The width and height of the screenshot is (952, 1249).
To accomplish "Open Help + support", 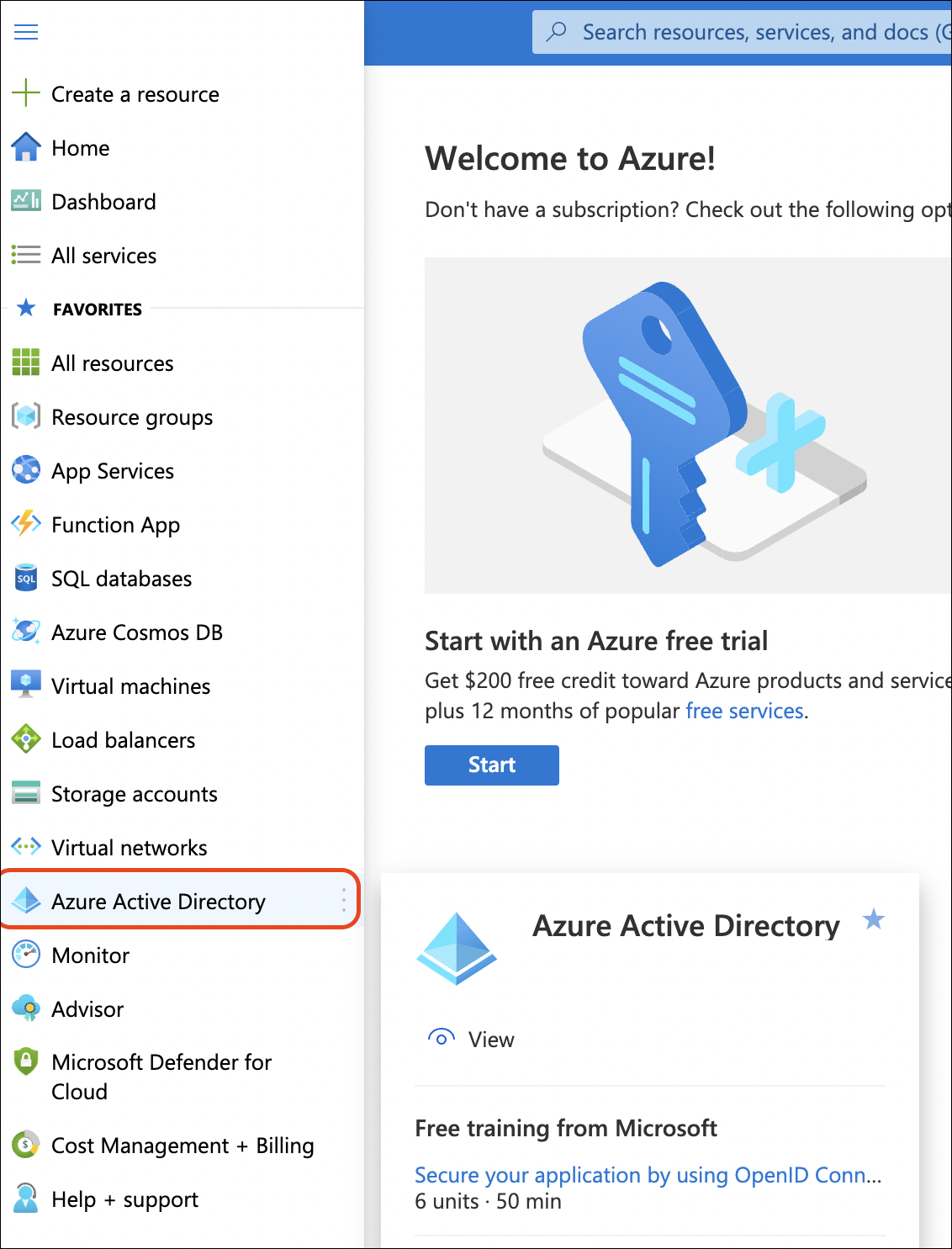I will (x=124, y=1199).
